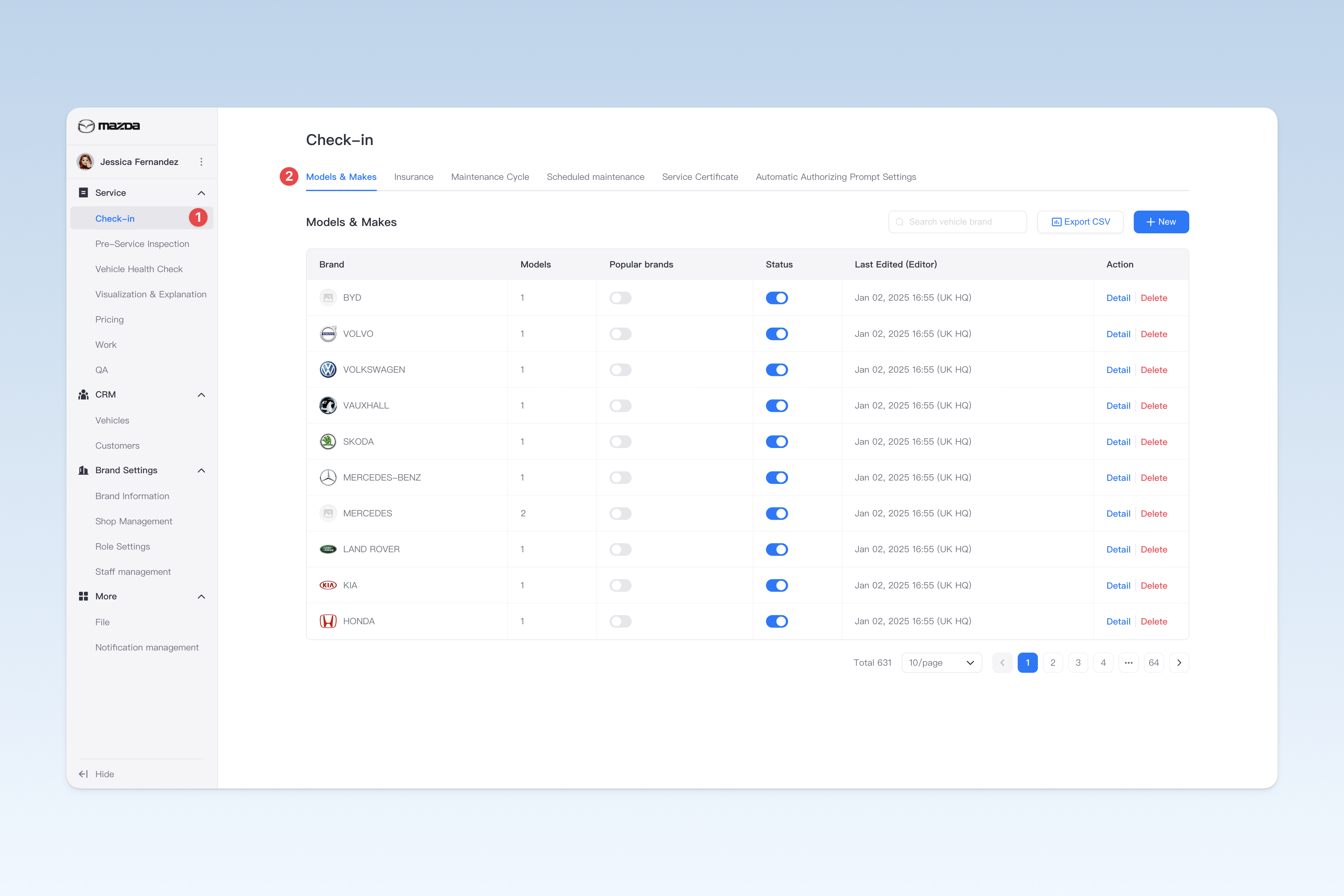Click the Mazda logo in sidebar

109,126
